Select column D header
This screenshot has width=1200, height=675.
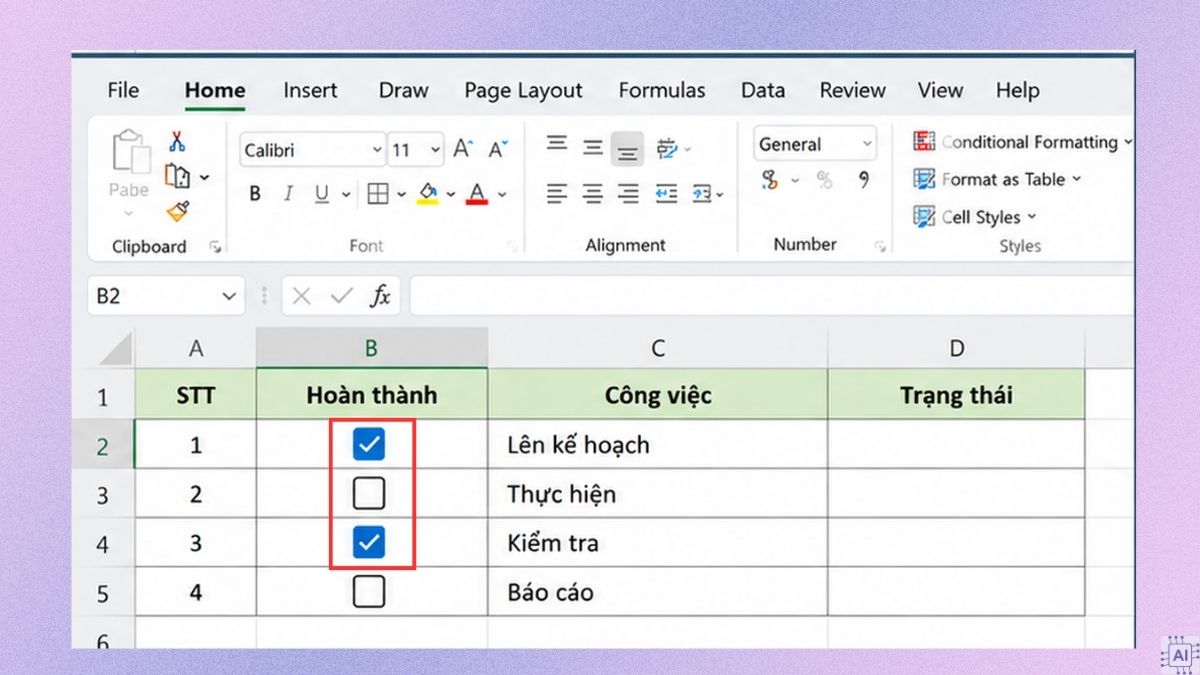pos(956,348)
